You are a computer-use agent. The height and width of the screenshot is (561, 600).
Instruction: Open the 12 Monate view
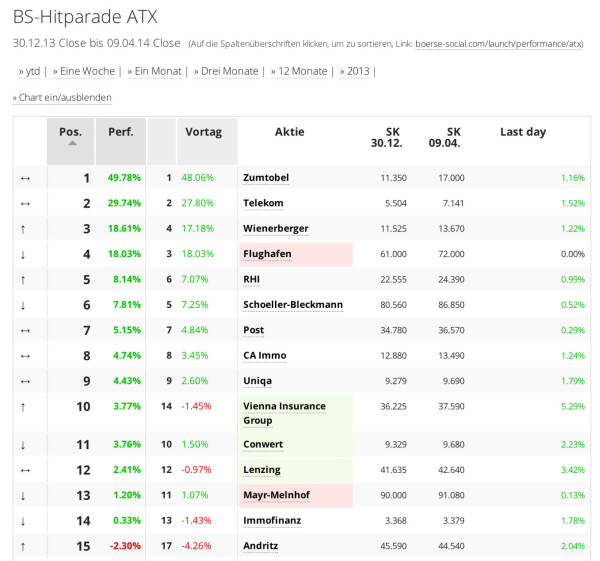pyautogui.click(x=302, y=72)
